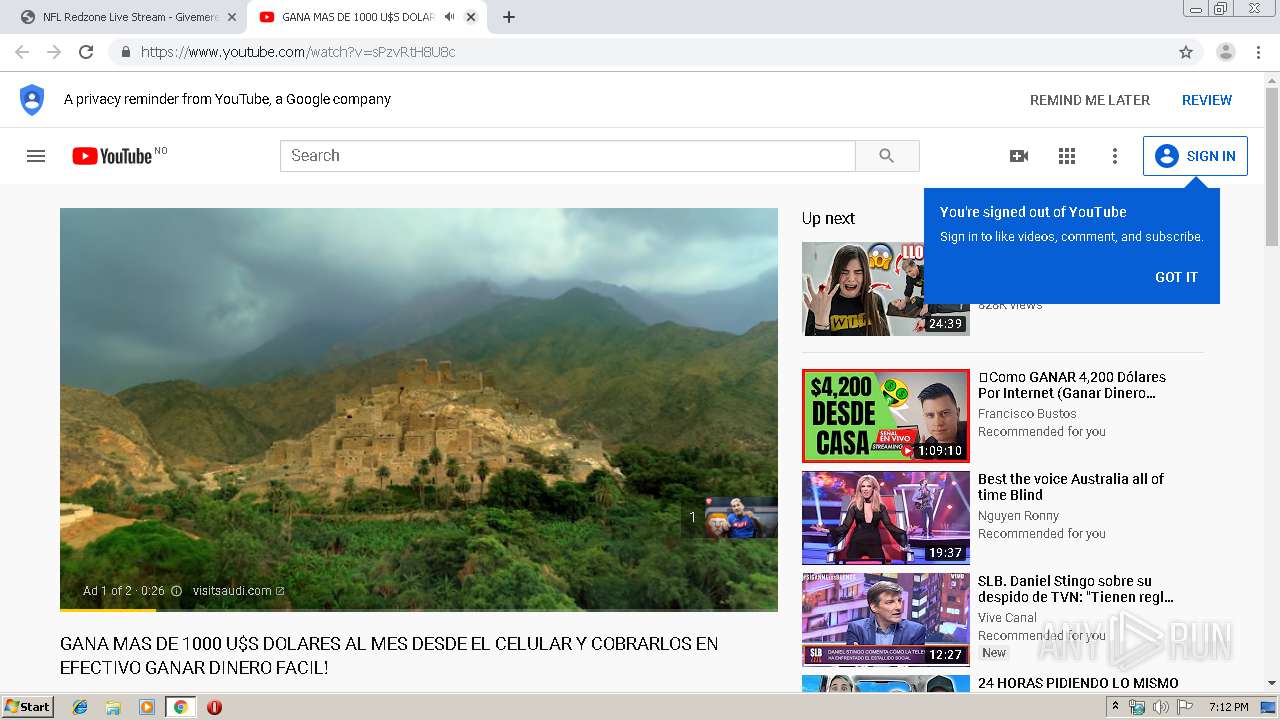Open the Como GANAR 4,200 Dólares title
This screenshot has width=1280, height=720.
pos(1071,385)
